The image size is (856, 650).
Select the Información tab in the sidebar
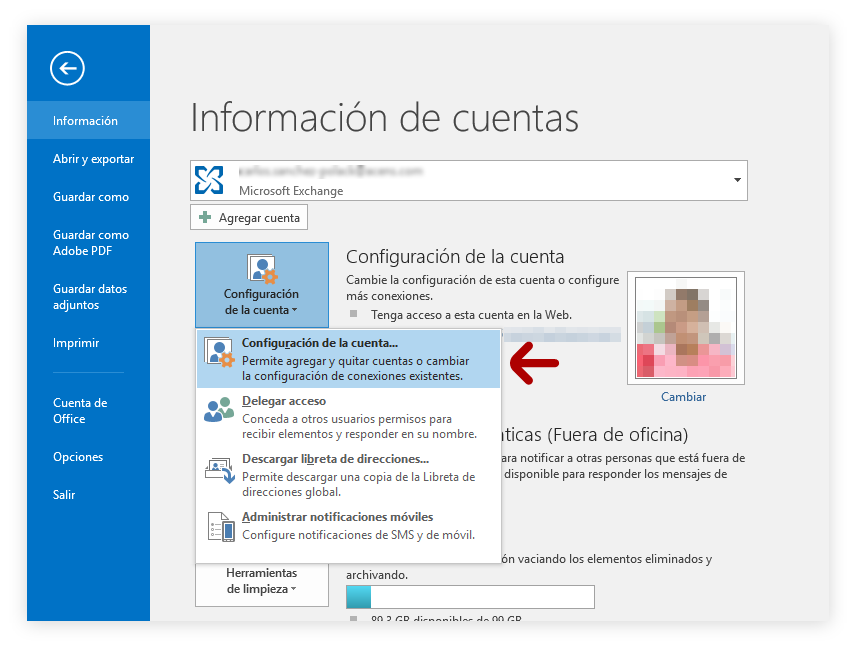click(88, 121)
